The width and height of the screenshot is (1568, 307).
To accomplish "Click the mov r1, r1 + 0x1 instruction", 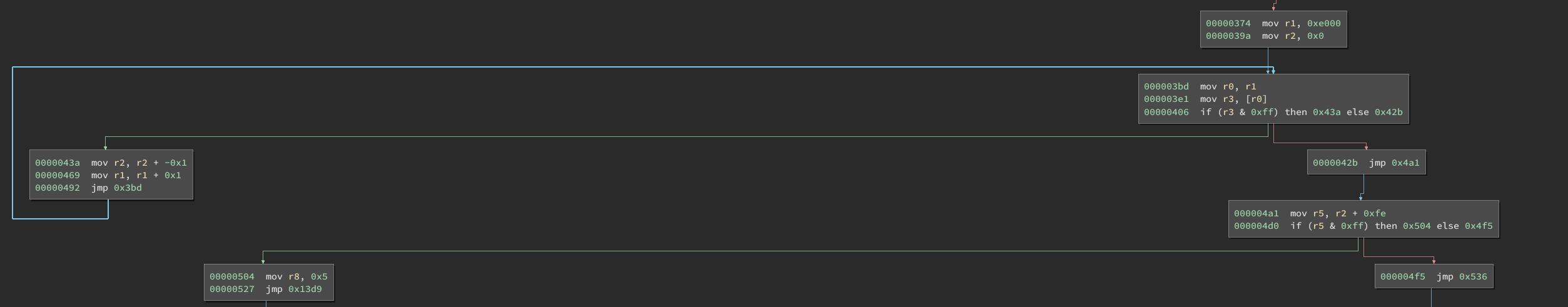I will click(x=108, y=176).
